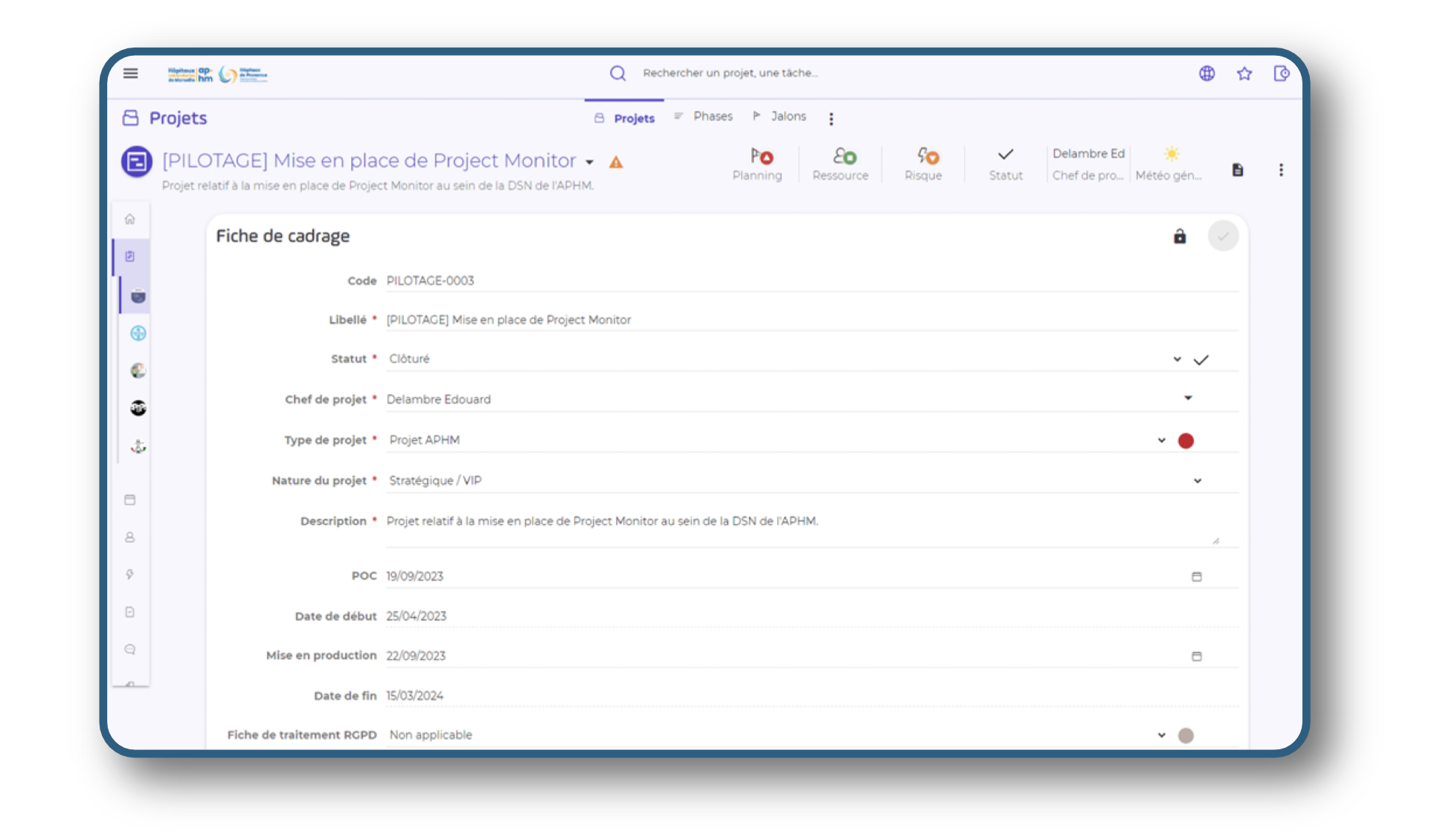Click the Projets header link
The image size is (1440, 840).
pyautogui.click(x=178, y=117)
